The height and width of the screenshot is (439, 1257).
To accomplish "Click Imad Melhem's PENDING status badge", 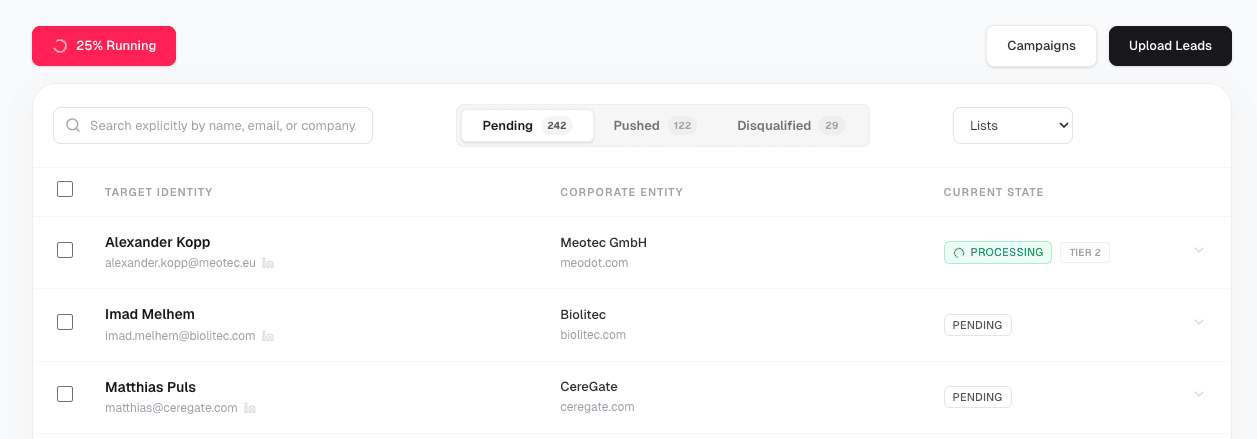I will click(977, 325).
